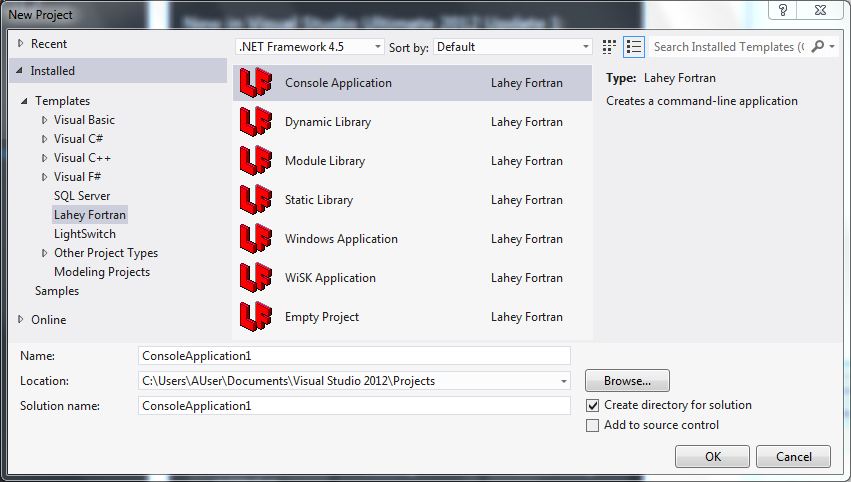This screenshot has width=851, height=482.
Task: Click Search Installed Templates box
Action: (729, 47)
